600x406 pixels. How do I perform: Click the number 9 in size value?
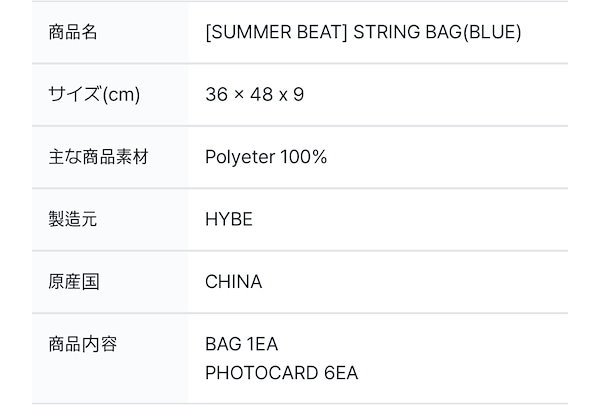(299, 95)
